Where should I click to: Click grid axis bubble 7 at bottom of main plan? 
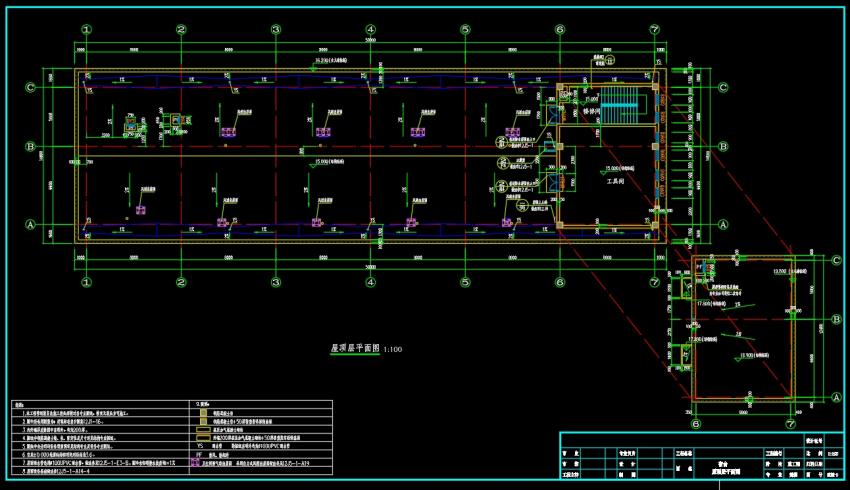[x=655, y=282]
